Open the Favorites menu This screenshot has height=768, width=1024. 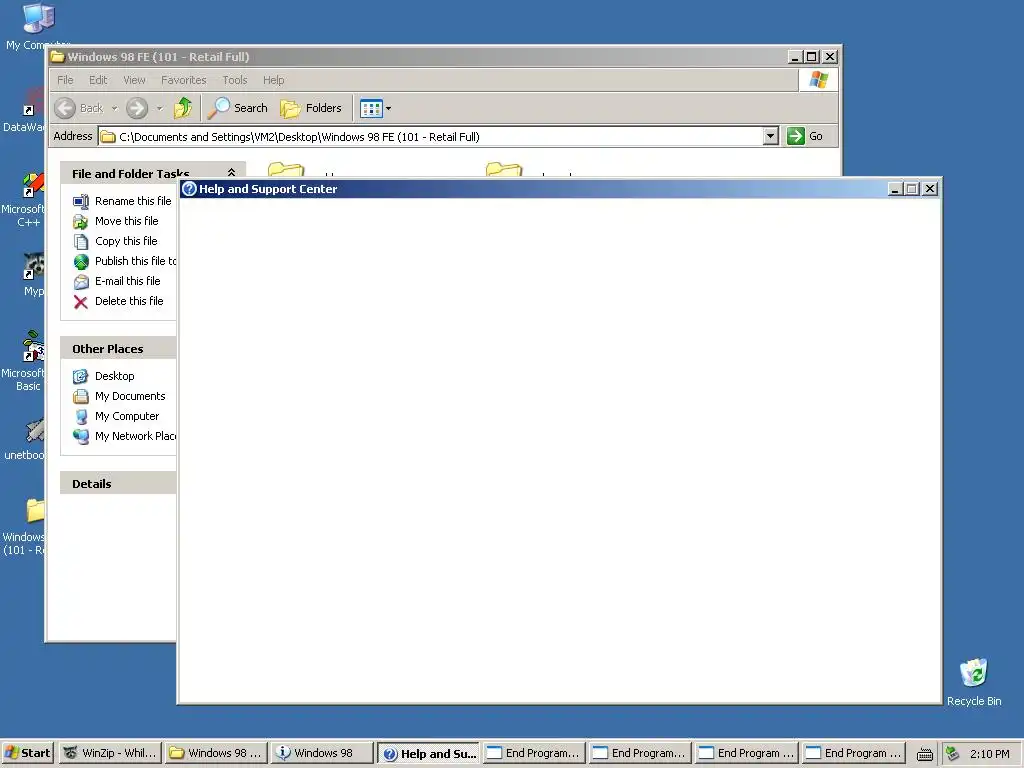[x=184, y=80]
